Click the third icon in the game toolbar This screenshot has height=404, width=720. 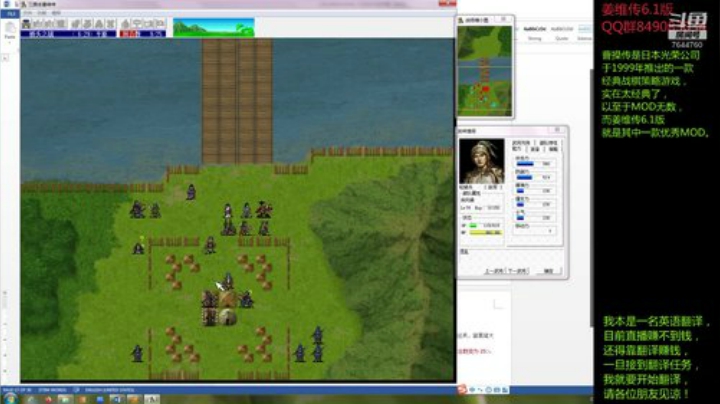coord(49,24)
